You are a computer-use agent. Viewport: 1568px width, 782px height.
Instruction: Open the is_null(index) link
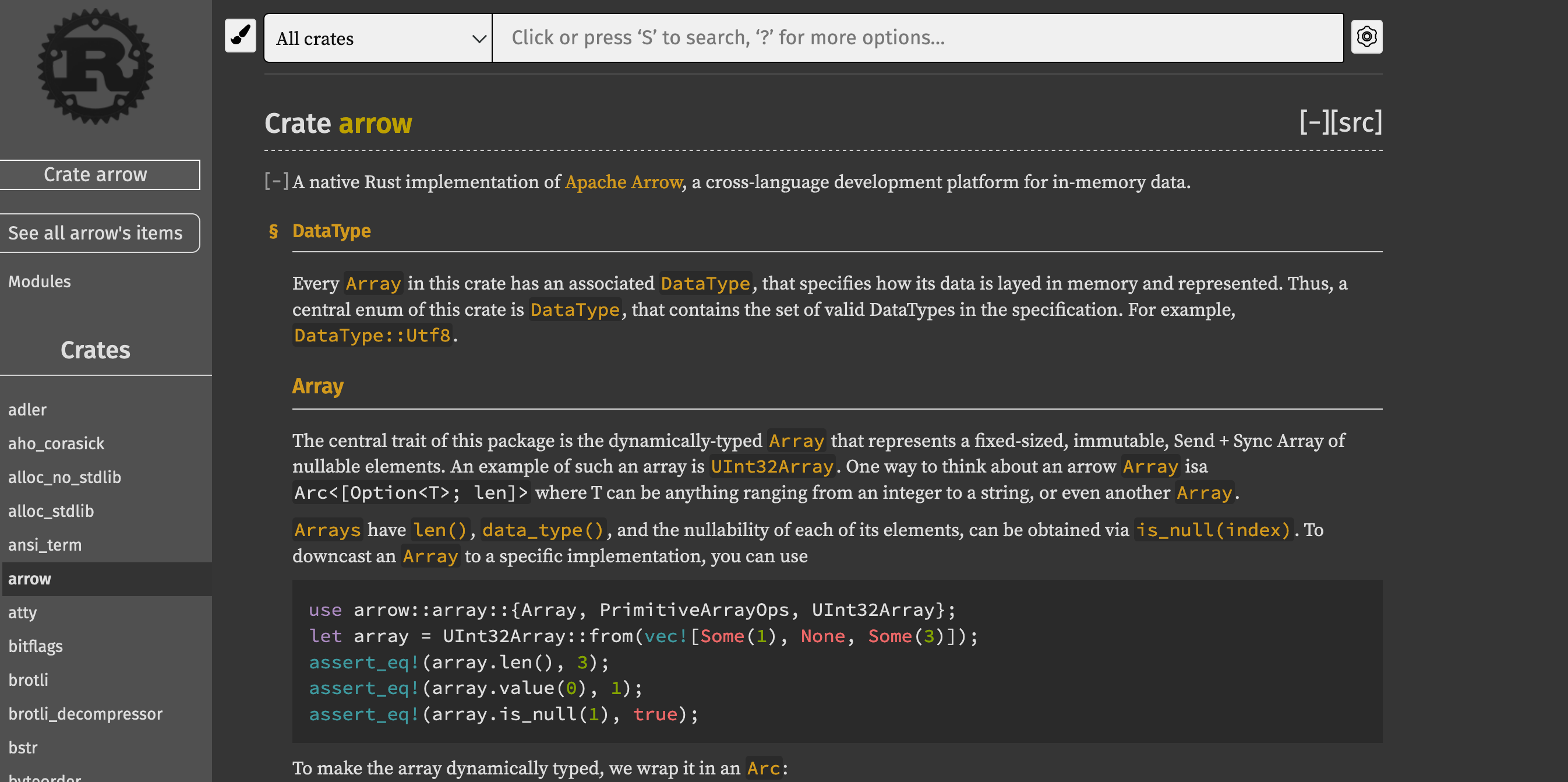[x=1213, y=530]
